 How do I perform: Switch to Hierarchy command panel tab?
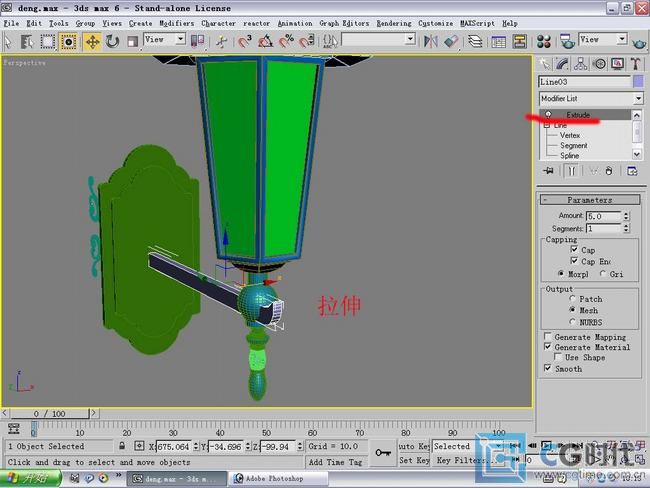[580, 64]
